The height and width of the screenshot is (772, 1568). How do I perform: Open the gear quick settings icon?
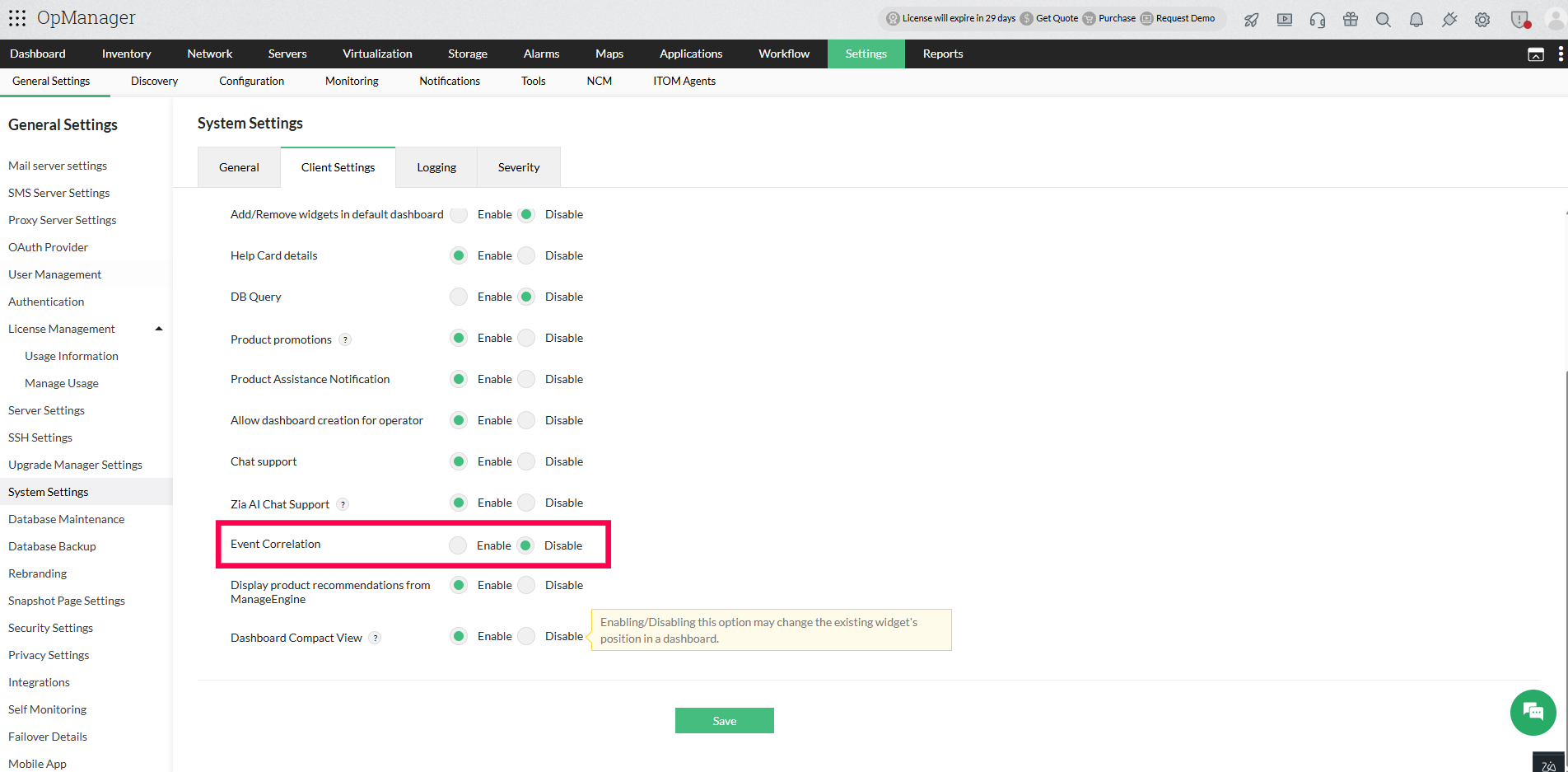1482,20
